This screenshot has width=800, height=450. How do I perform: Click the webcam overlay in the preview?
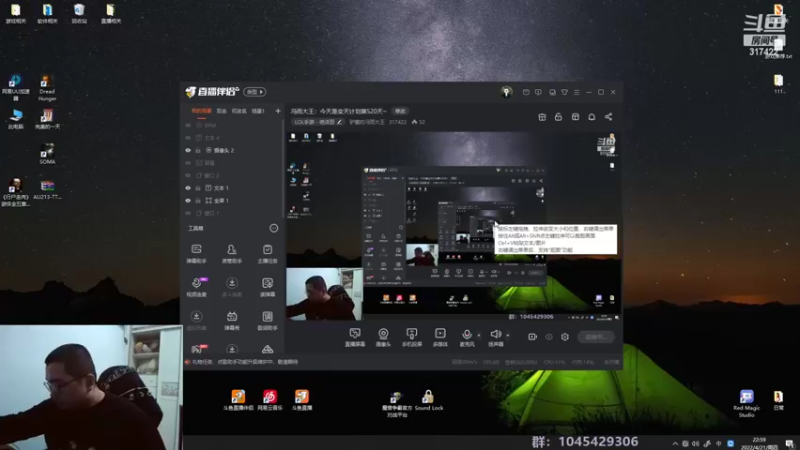pos(324,294)
